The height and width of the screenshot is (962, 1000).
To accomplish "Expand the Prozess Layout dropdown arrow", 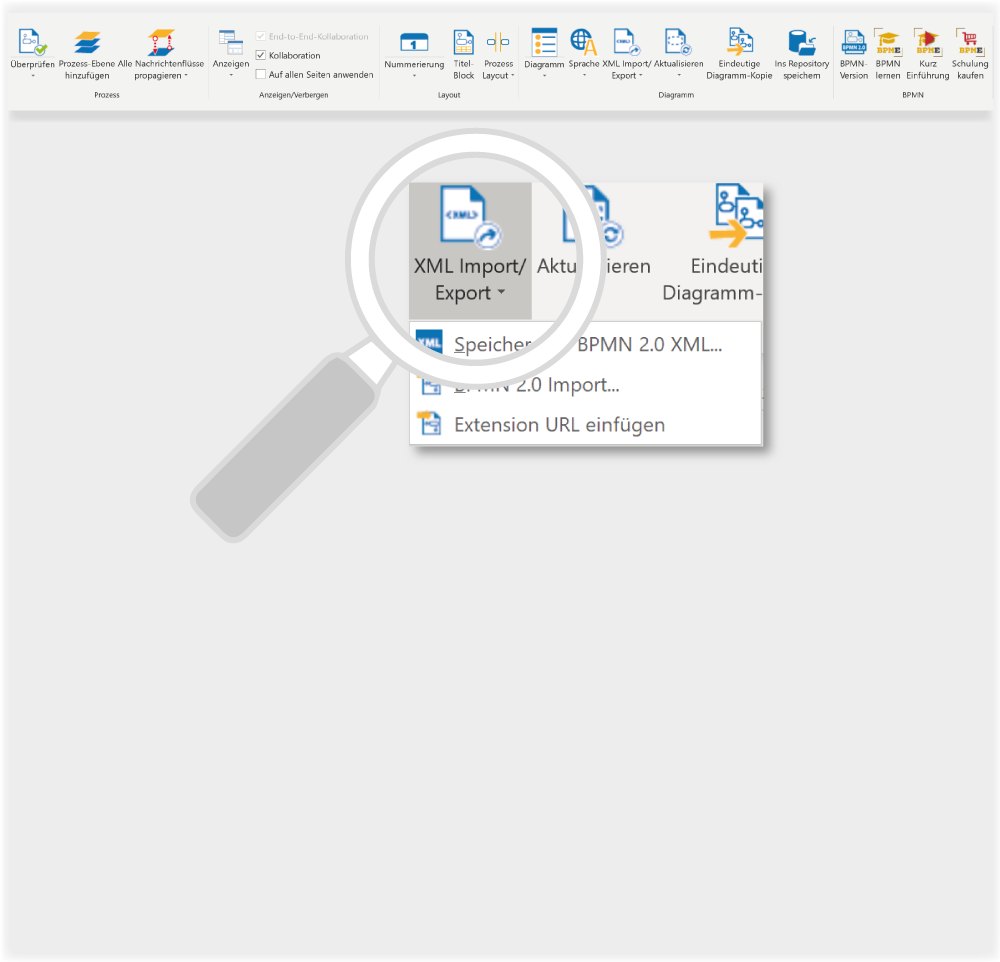I will click(x=513, y=75).
